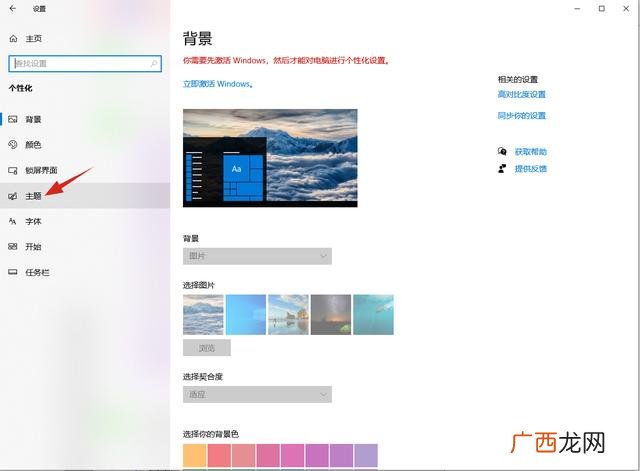The width and height of the screenshot is (640, 471).
Task: Click the 字体 font icon
Action: click(13, 221)
